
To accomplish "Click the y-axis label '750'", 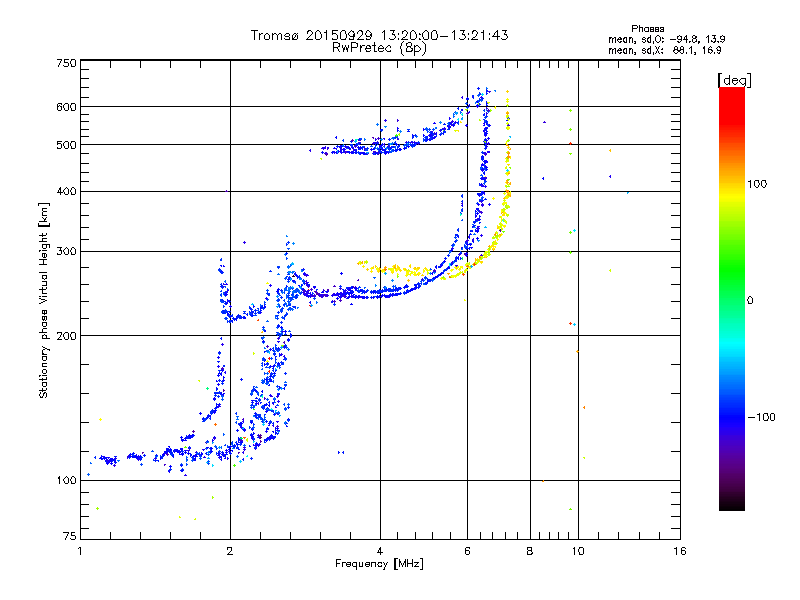I will (67, 63).
